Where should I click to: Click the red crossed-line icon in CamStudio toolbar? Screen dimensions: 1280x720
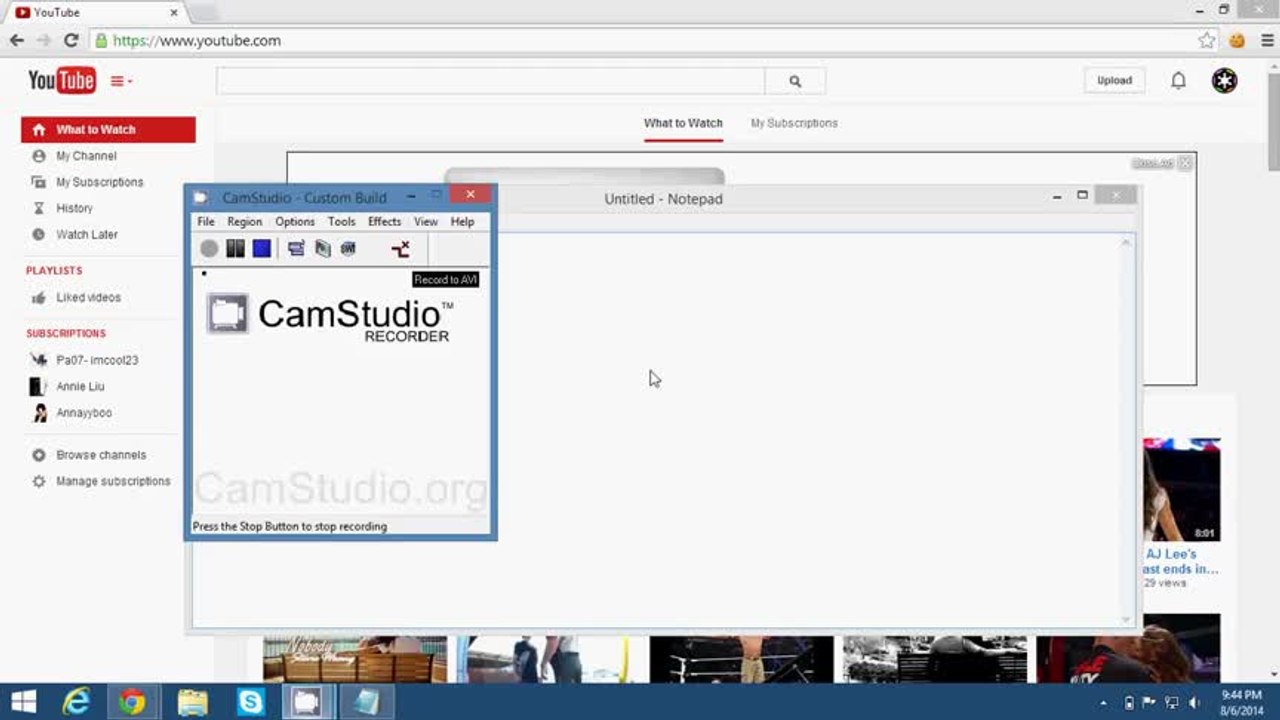point(400,249)
